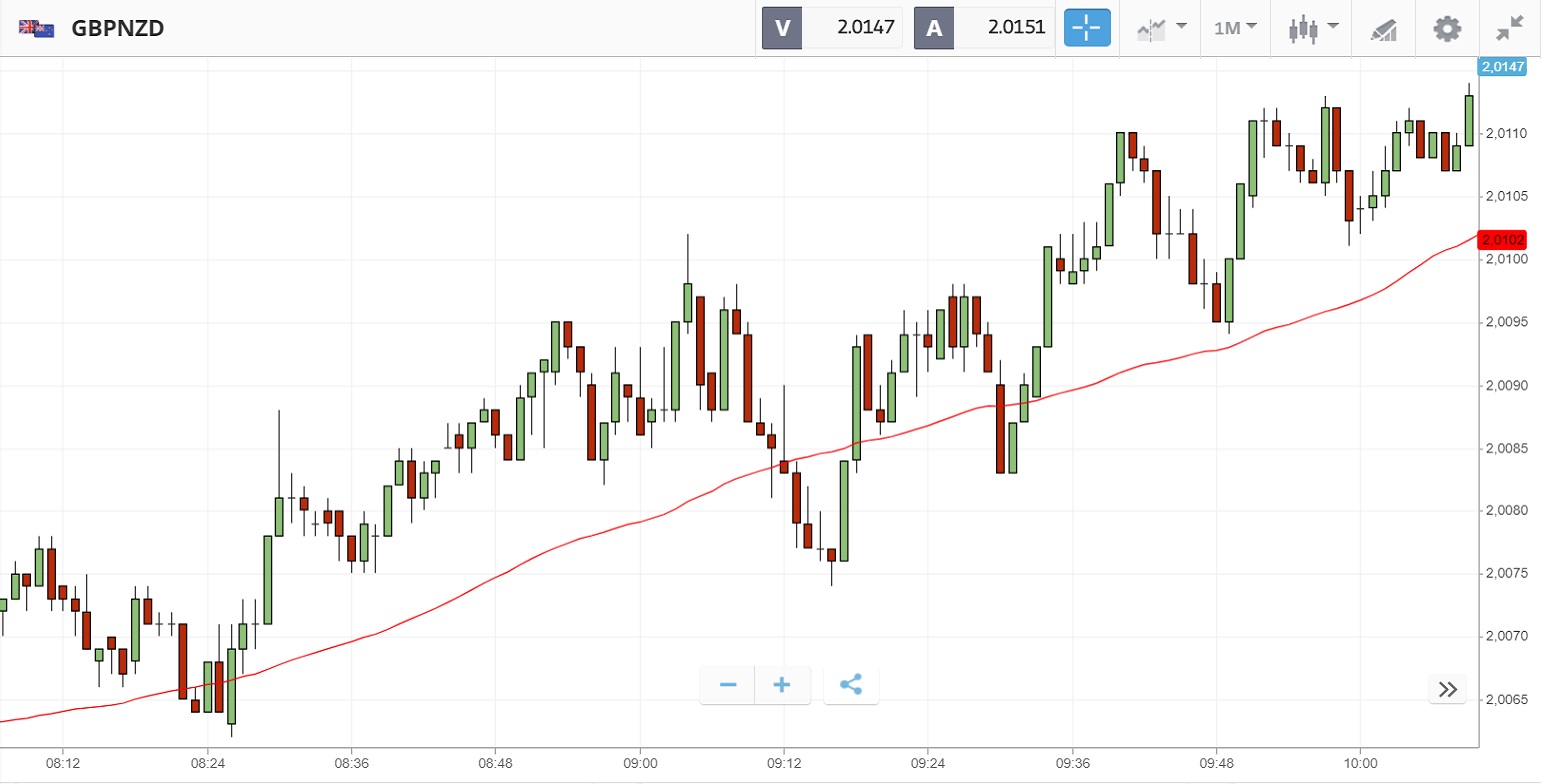Toggle the crosshair cursor button

pos(1087,28)
